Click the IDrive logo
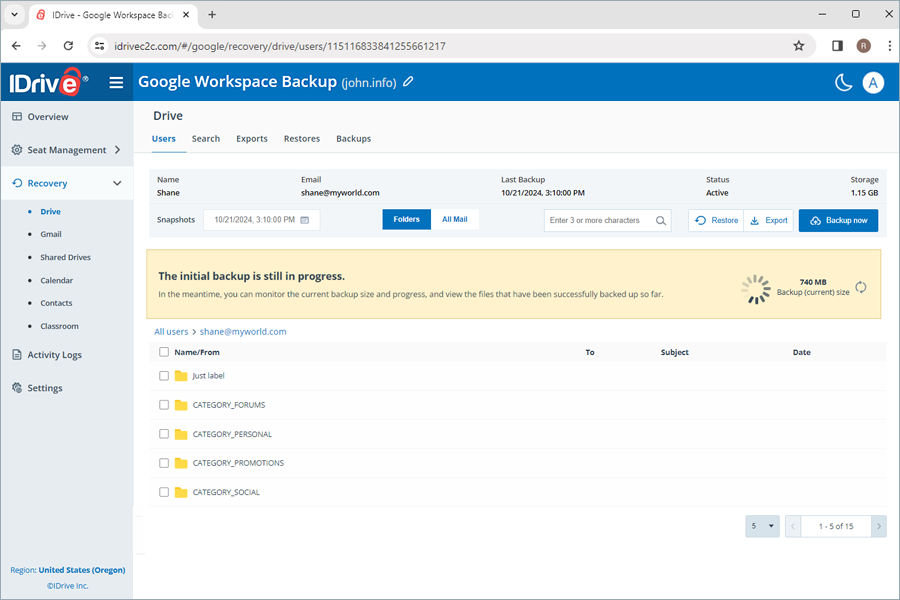Image resolution: width=900 pixels, height=600 pixels. 49,82
